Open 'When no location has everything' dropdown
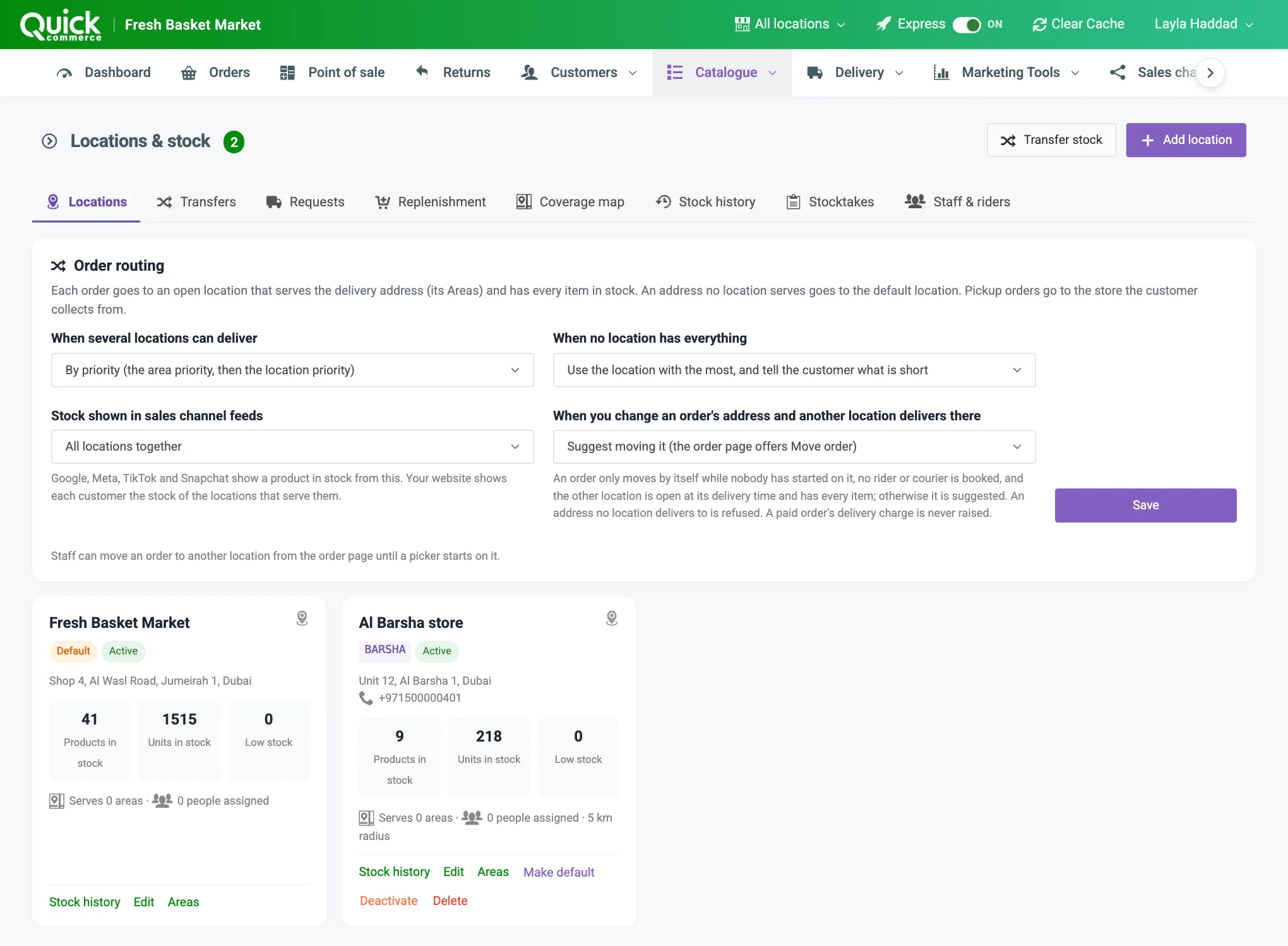The height and width of the screenshot is (946, 1288). (x=794, y=370)
